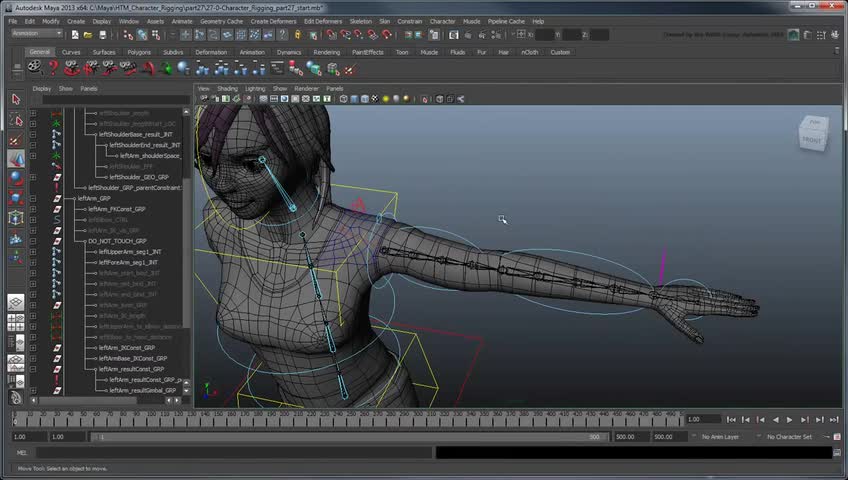Click the MEL command input field
The height and width of the screenshot is (480, 848).
tap(230, 452)
